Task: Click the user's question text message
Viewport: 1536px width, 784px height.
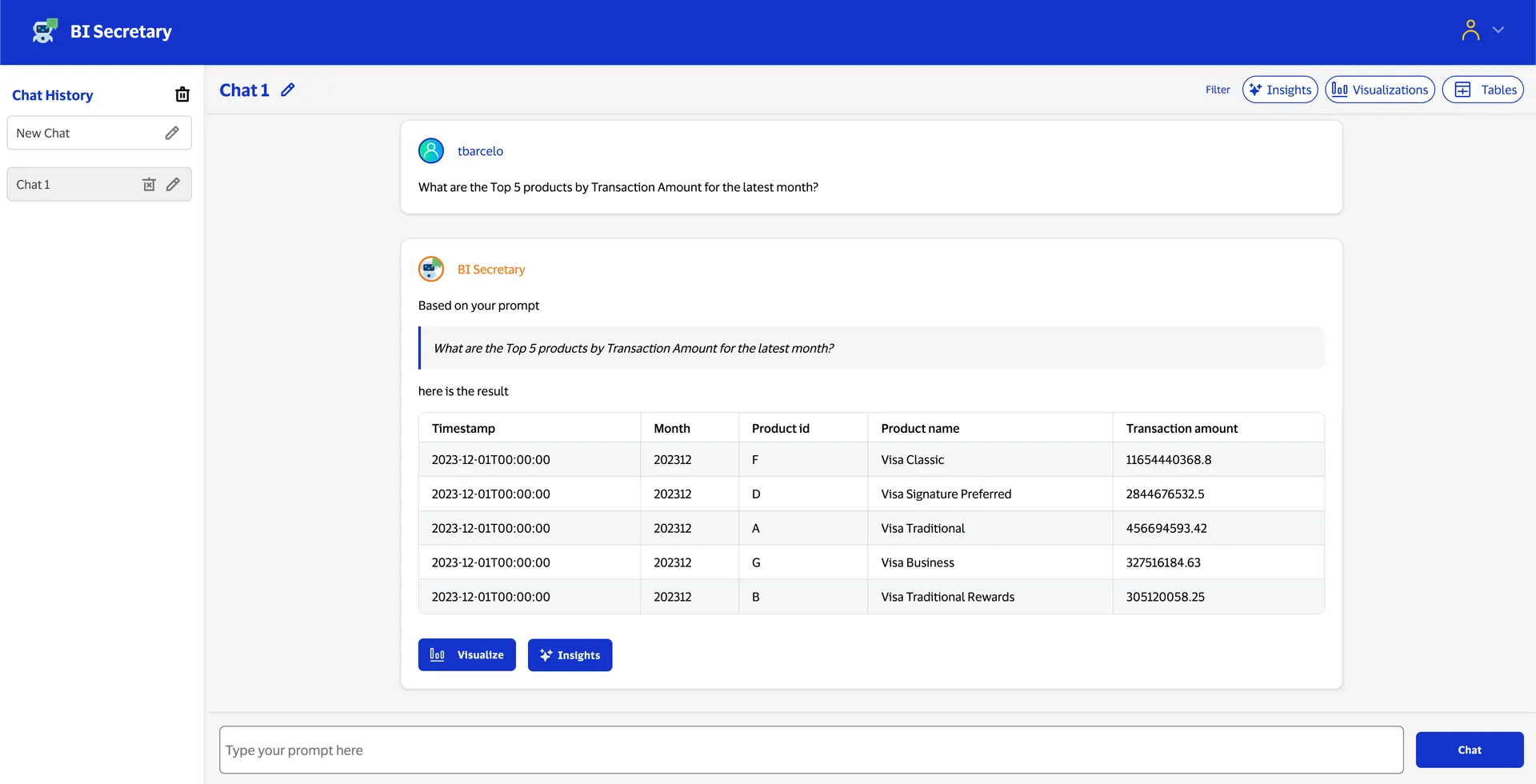Action: pyautogui.click(x=618, y=187)
